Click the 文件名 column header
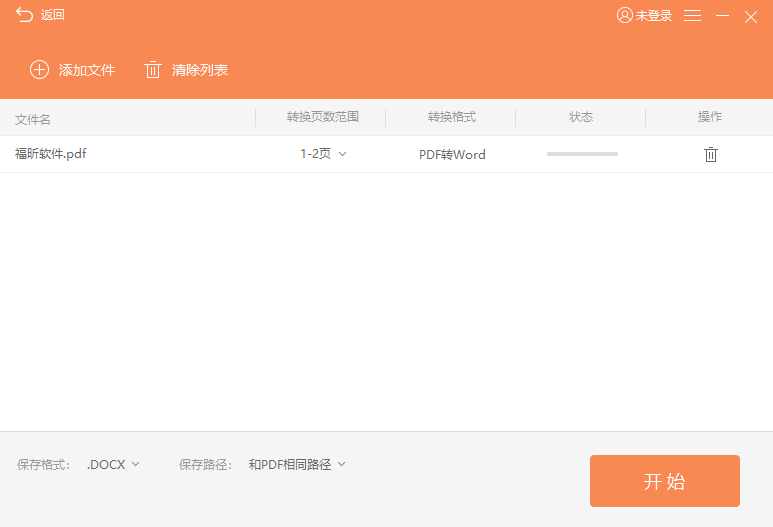Viewport: 773px width, 527px height. 33,119
